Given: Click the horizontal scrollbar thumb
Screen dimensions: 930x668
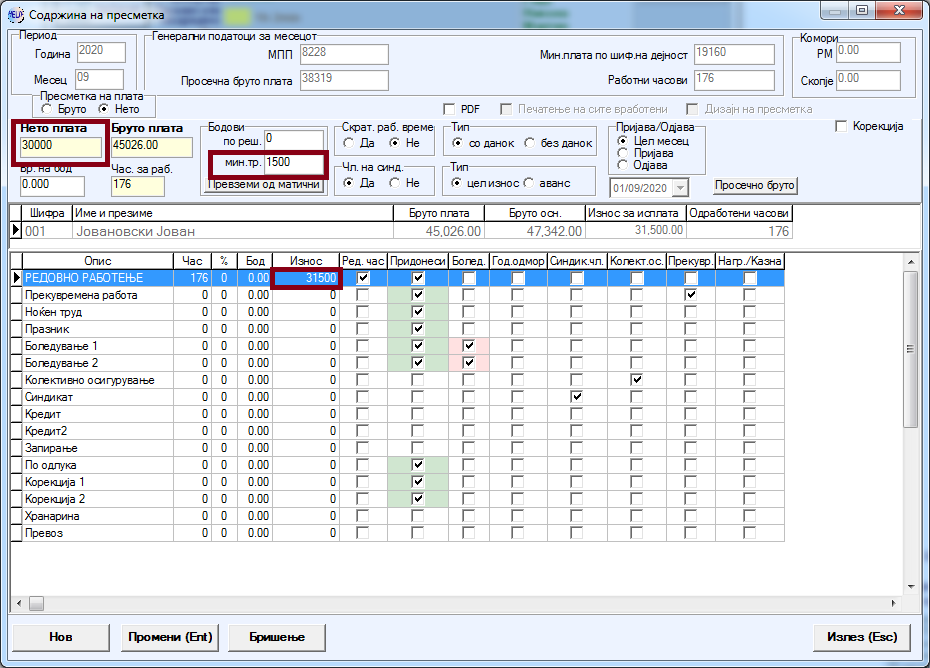Looking at the screenshot, I should (37, 603).
